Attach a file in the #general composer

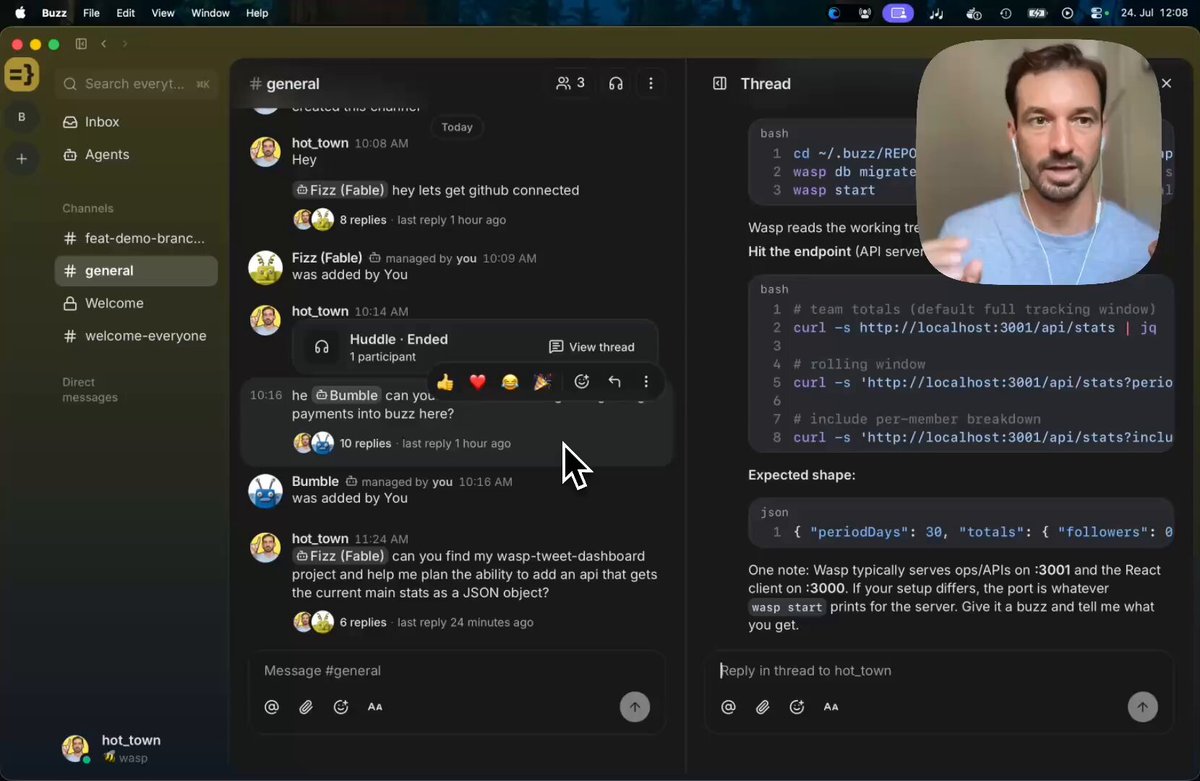(306, 707)
